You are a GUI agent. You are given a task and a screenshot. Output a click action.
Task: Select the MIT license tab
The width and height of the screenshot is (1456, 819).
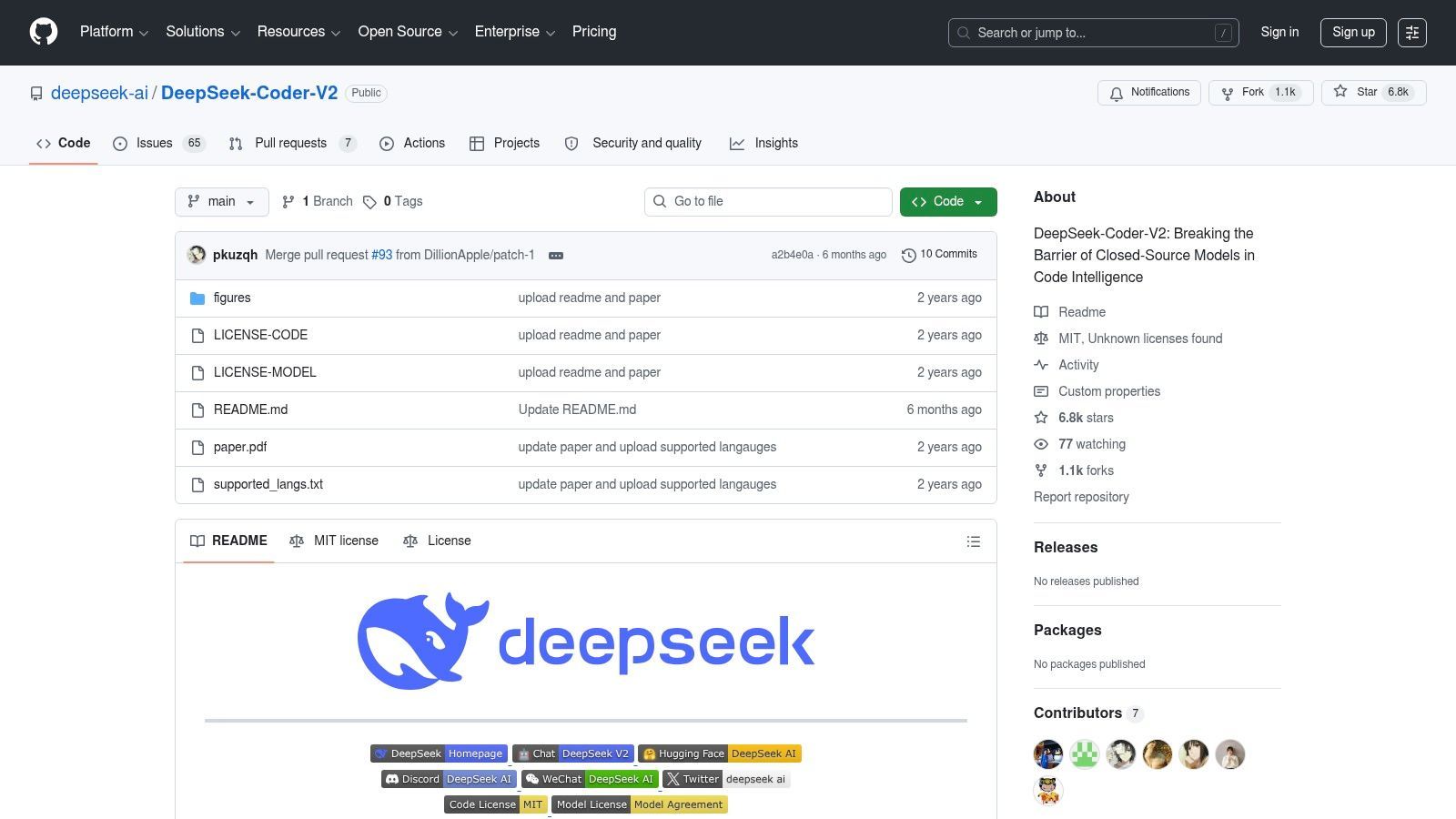tap(334, 541)
